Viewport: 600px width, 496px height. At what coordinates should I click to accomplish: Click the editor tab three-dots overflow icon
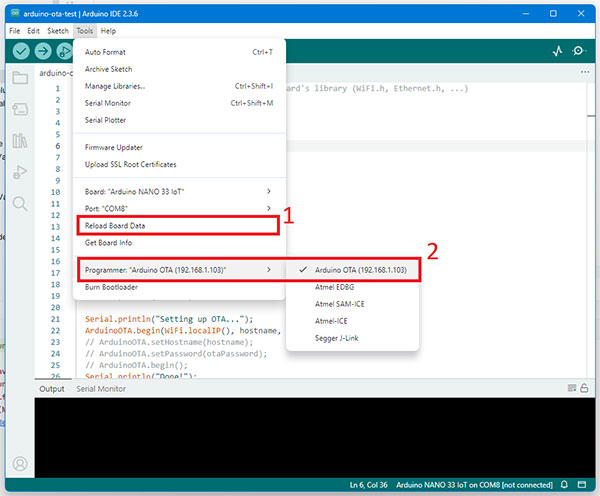585,72
